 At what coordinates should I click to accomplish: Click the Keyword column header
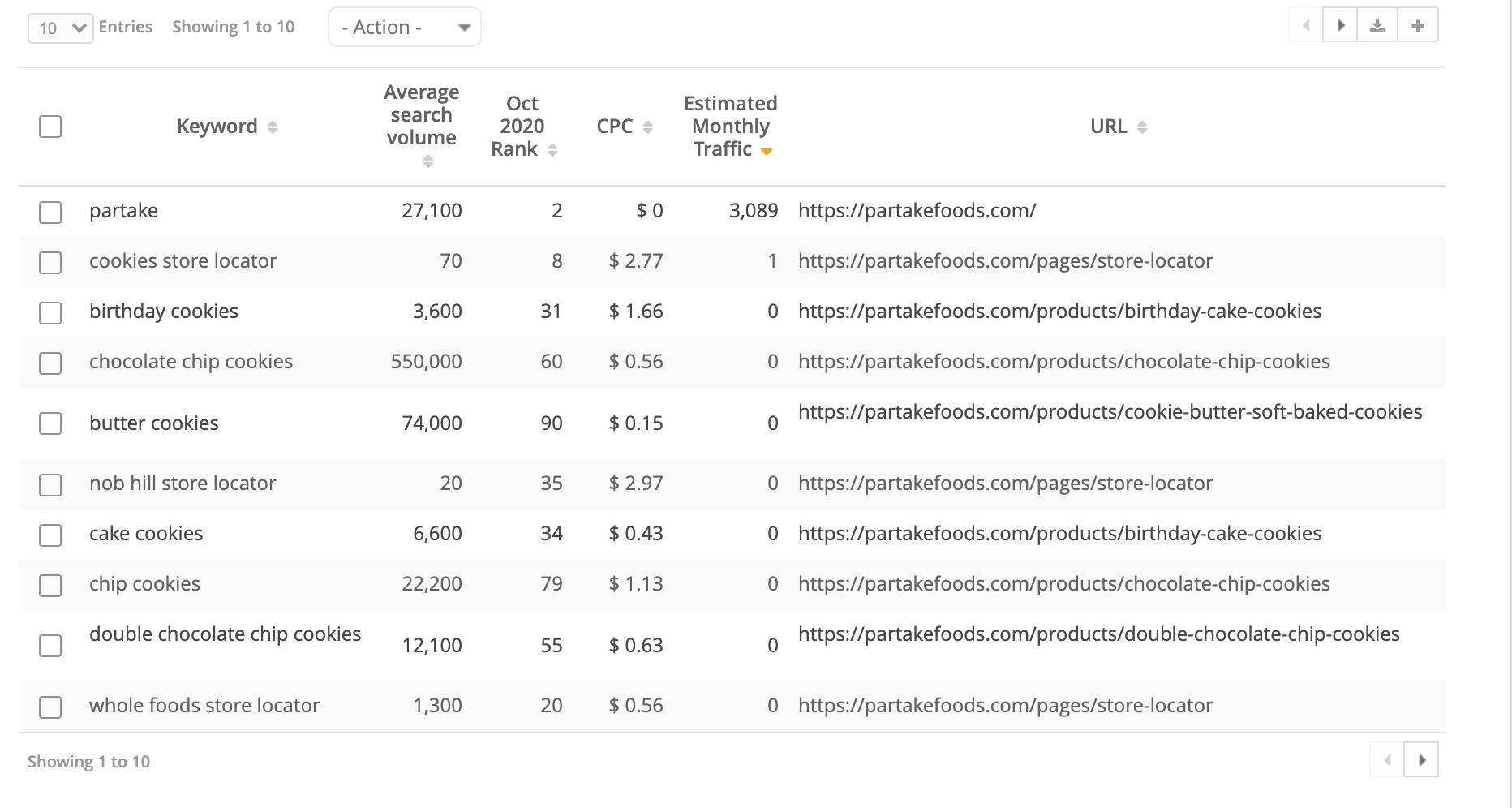(217, 127)
